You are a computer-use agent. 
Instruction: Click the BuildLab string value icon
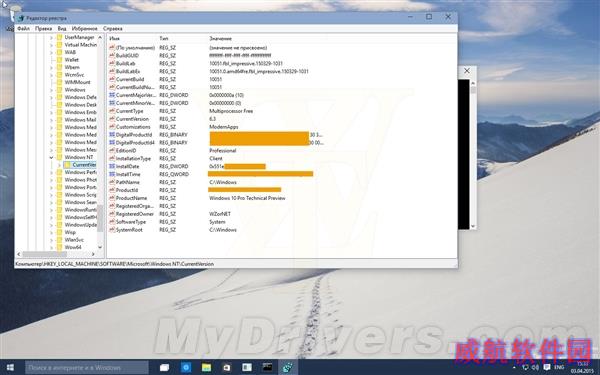tap(112, 64)
